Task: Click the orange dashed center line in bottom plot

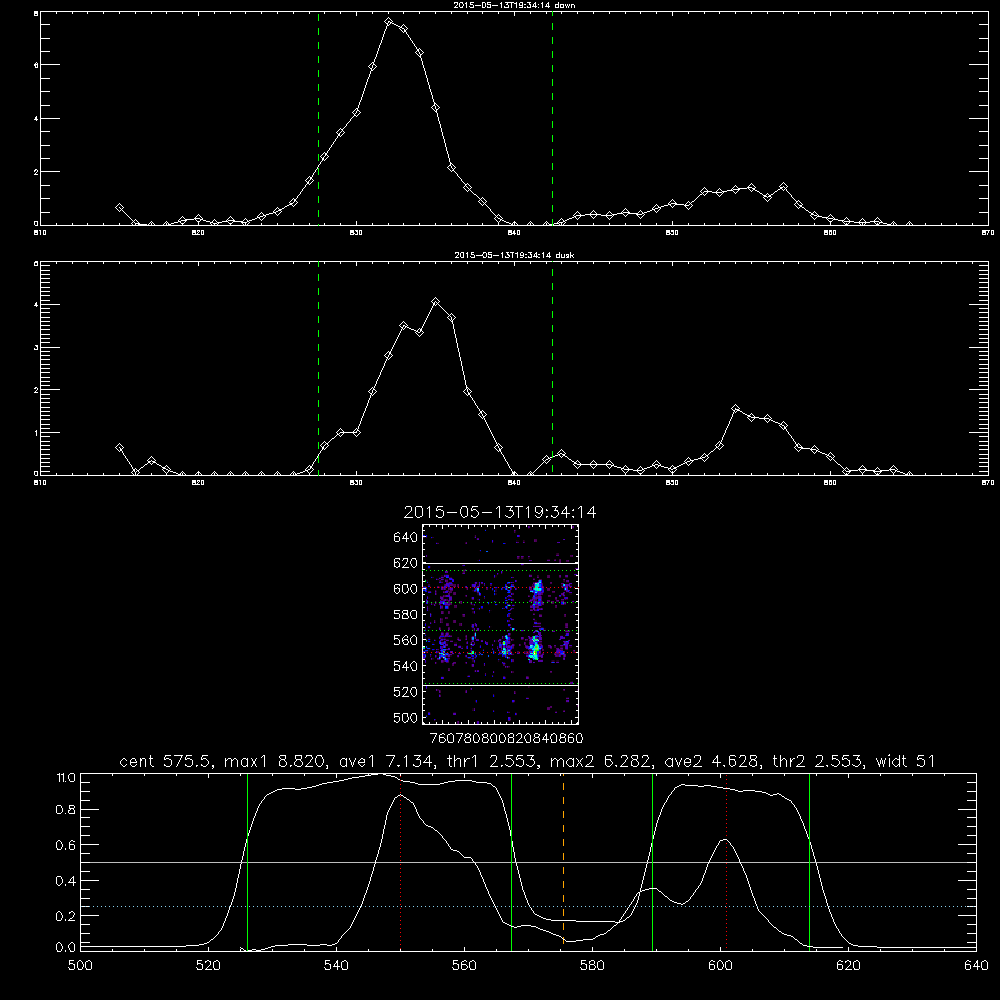Action: pos(563,861)
